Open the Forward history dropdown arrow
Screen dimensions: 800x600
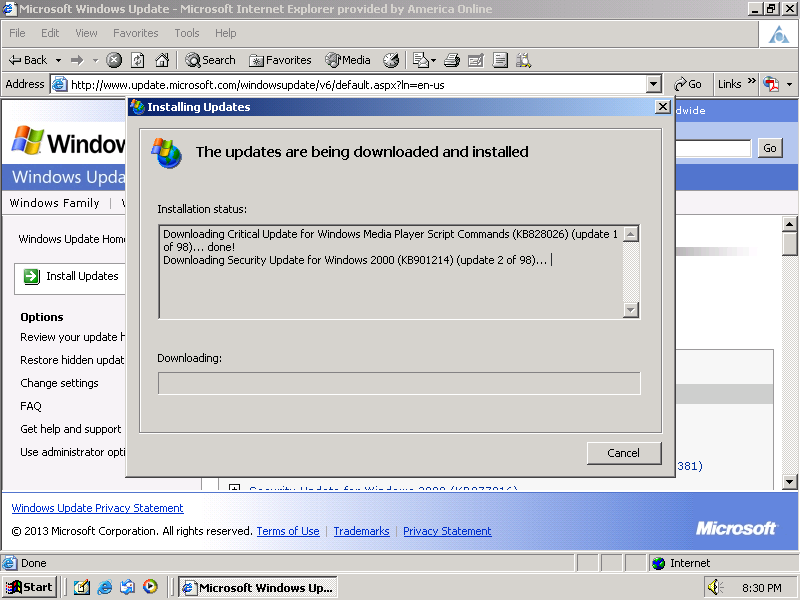point(95,60)
